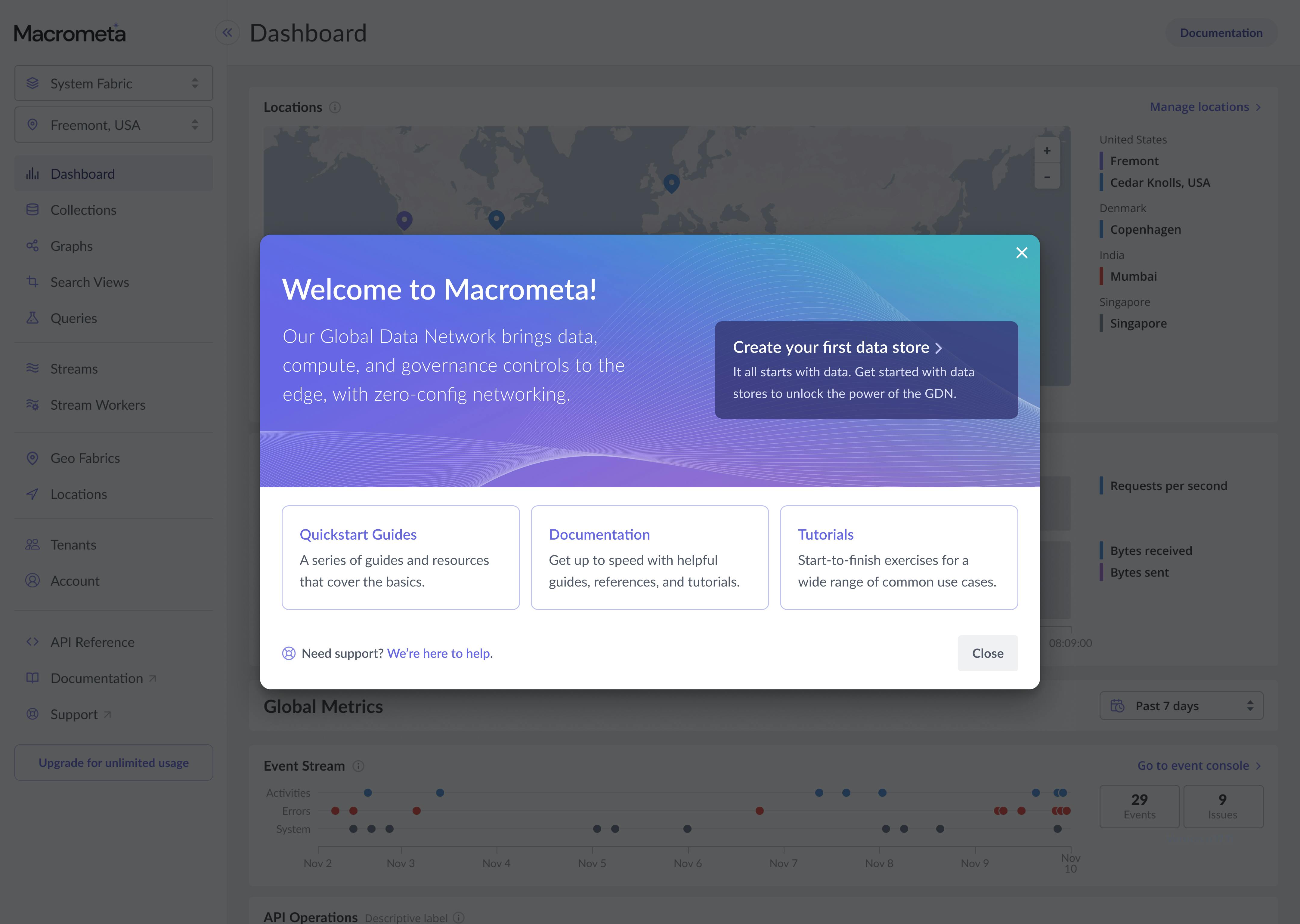Click the Stream Workers icon
Screen dimensions: 1300x924
pos(32,405)
